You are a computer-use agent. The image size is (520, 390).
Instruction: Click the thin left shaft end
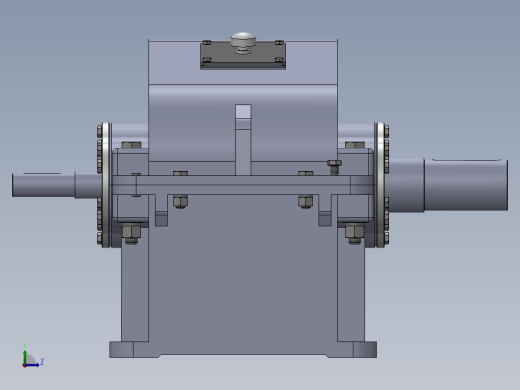click(x=43, y=185)
